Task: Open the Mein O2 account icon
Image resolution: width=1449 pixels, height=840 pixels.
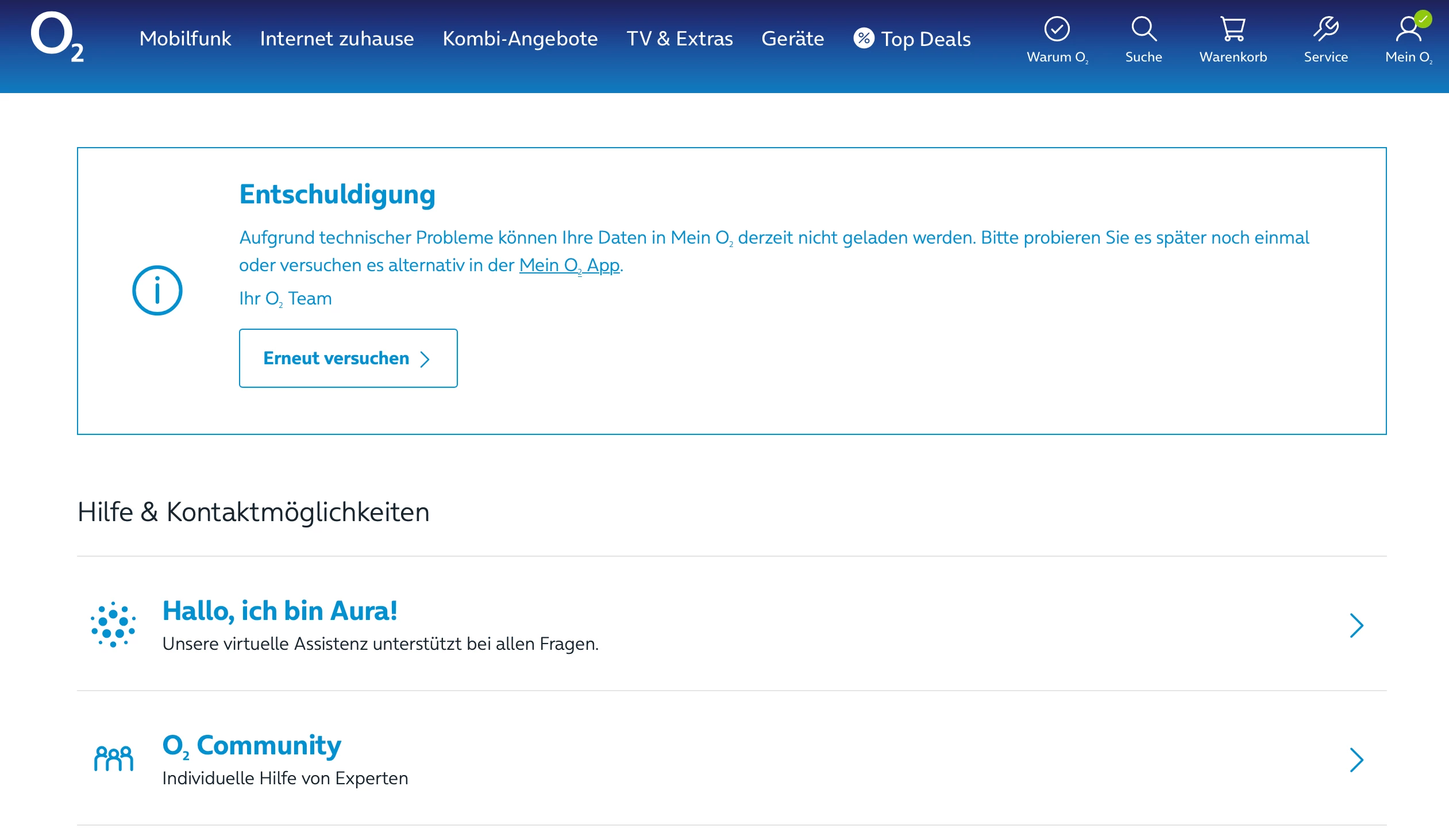Action: (x=1408, y=29)
